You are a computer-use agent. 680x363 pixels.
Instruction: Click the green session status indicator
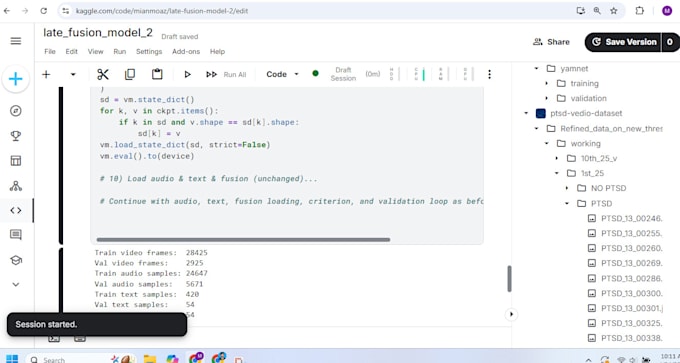tap(315, 73)
